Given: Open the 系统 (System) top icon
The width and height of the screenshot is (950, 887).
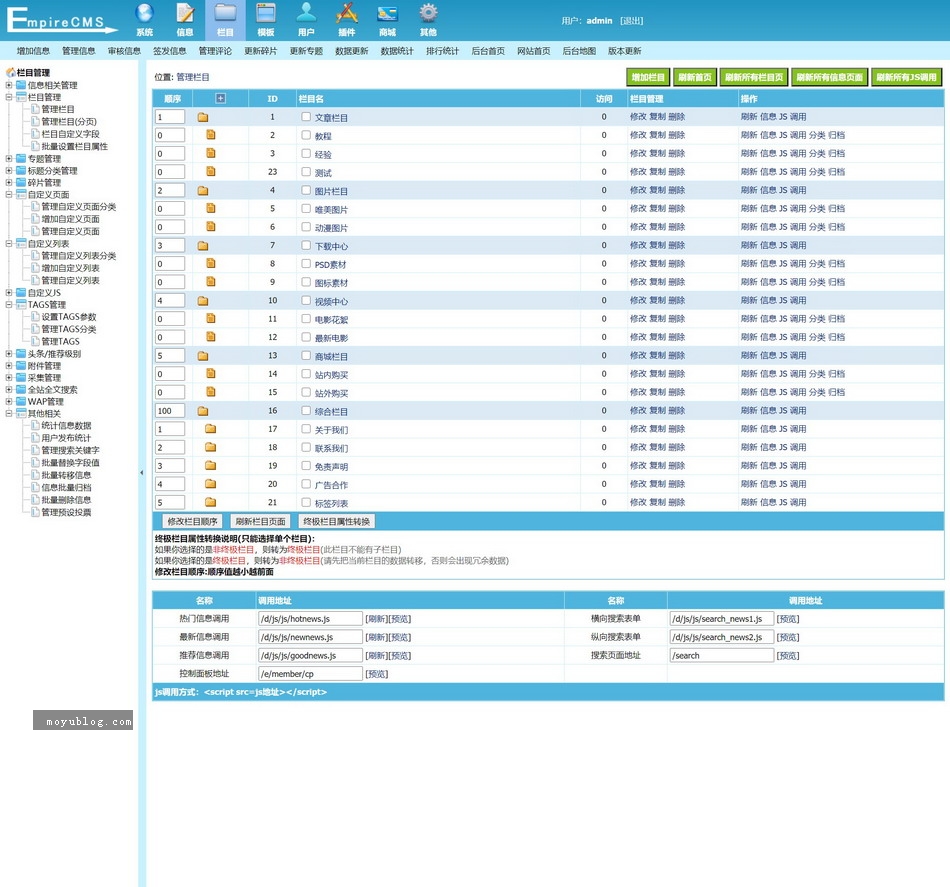Looking at the screenshot, I should coord(144,20).
